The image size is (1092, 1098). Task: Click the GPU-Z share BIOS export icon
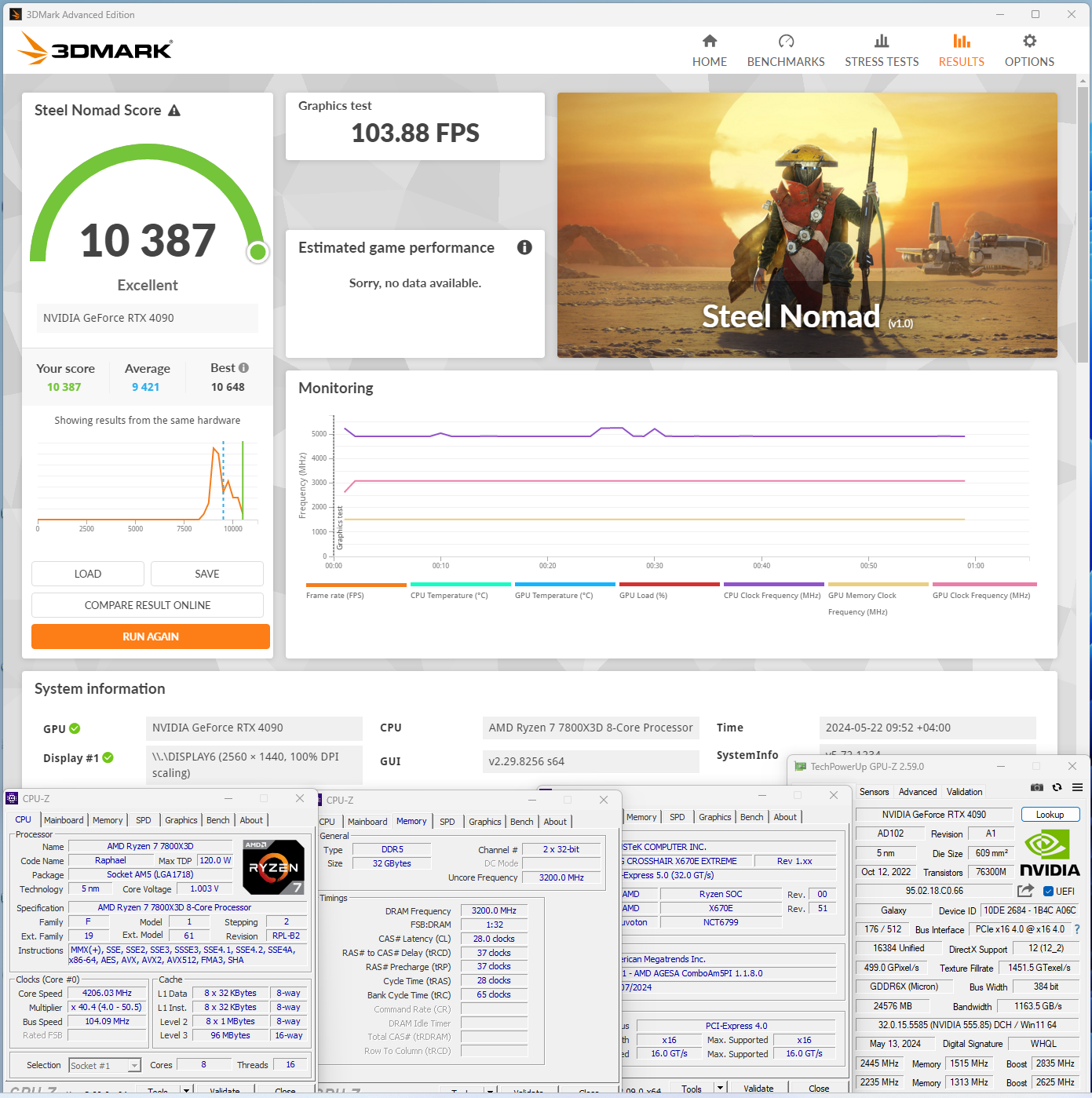coord(1025,890)
